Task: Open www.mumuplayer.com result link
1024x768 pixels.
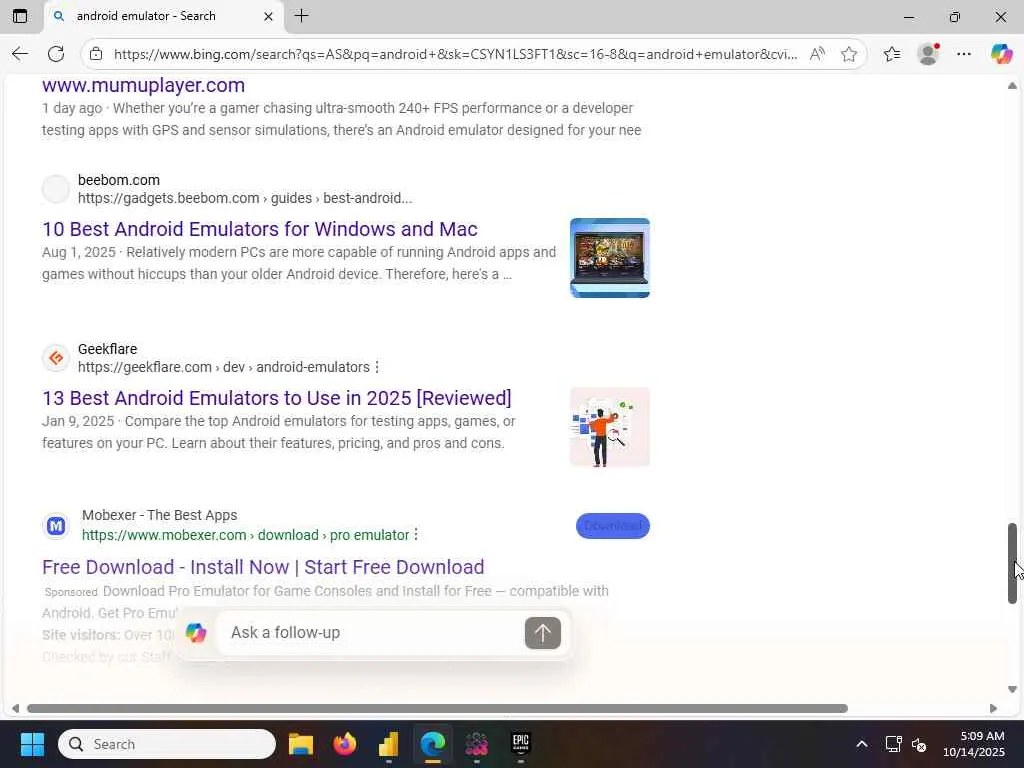Action: click(144, 85)
